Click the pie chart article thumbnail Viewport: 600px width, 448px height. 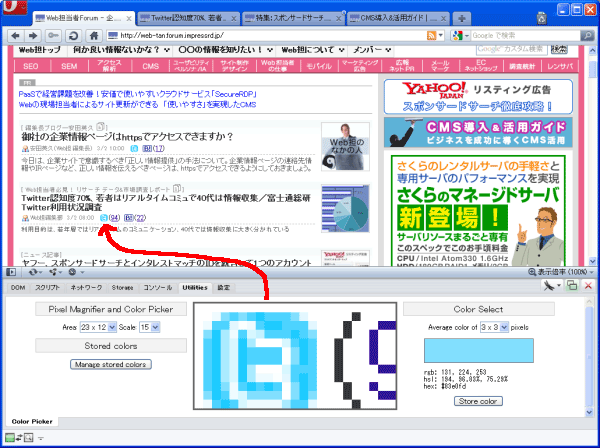[346, 209]
